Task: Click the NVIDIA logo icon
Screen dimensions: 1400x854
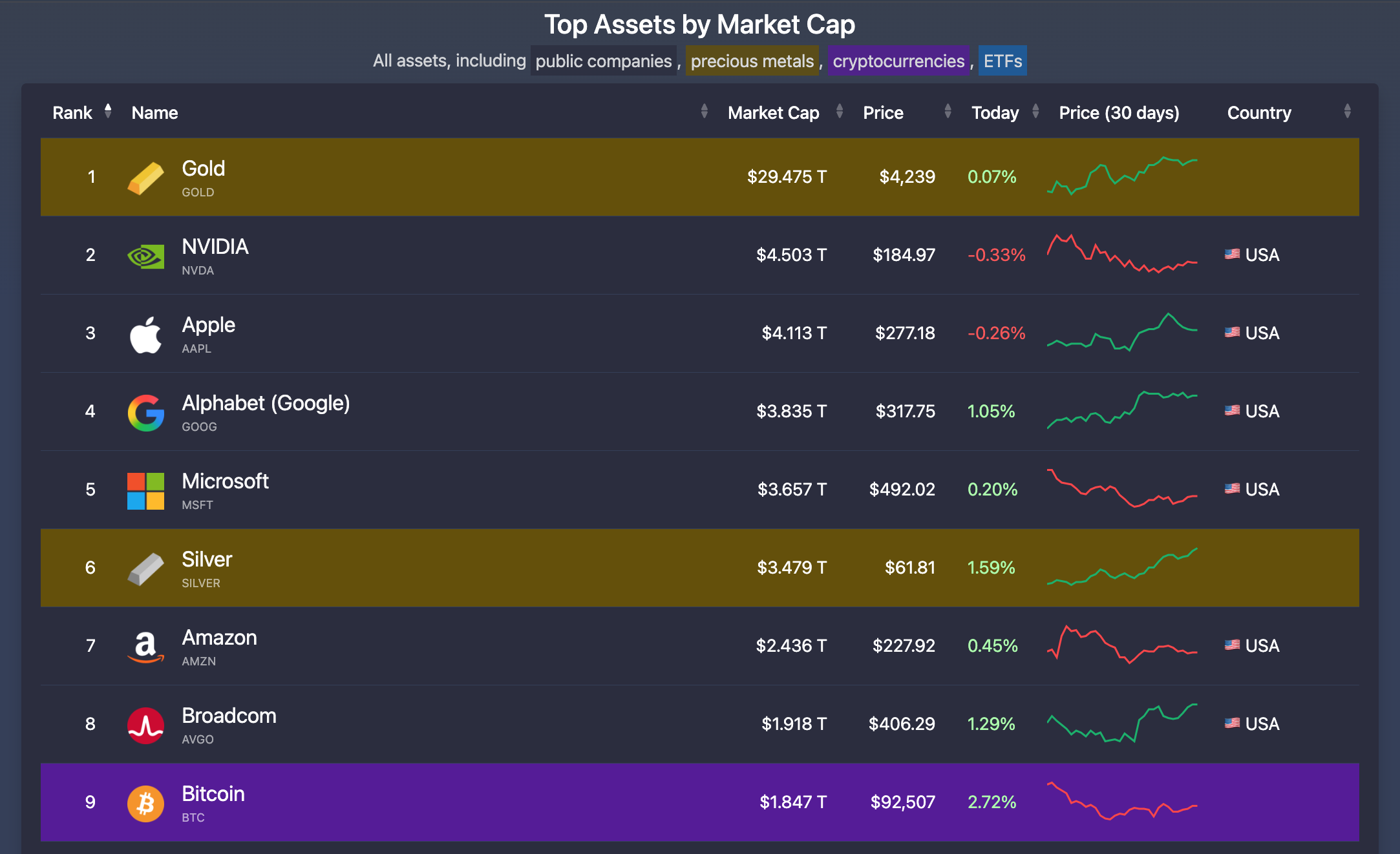Action: tap(145, 256)
